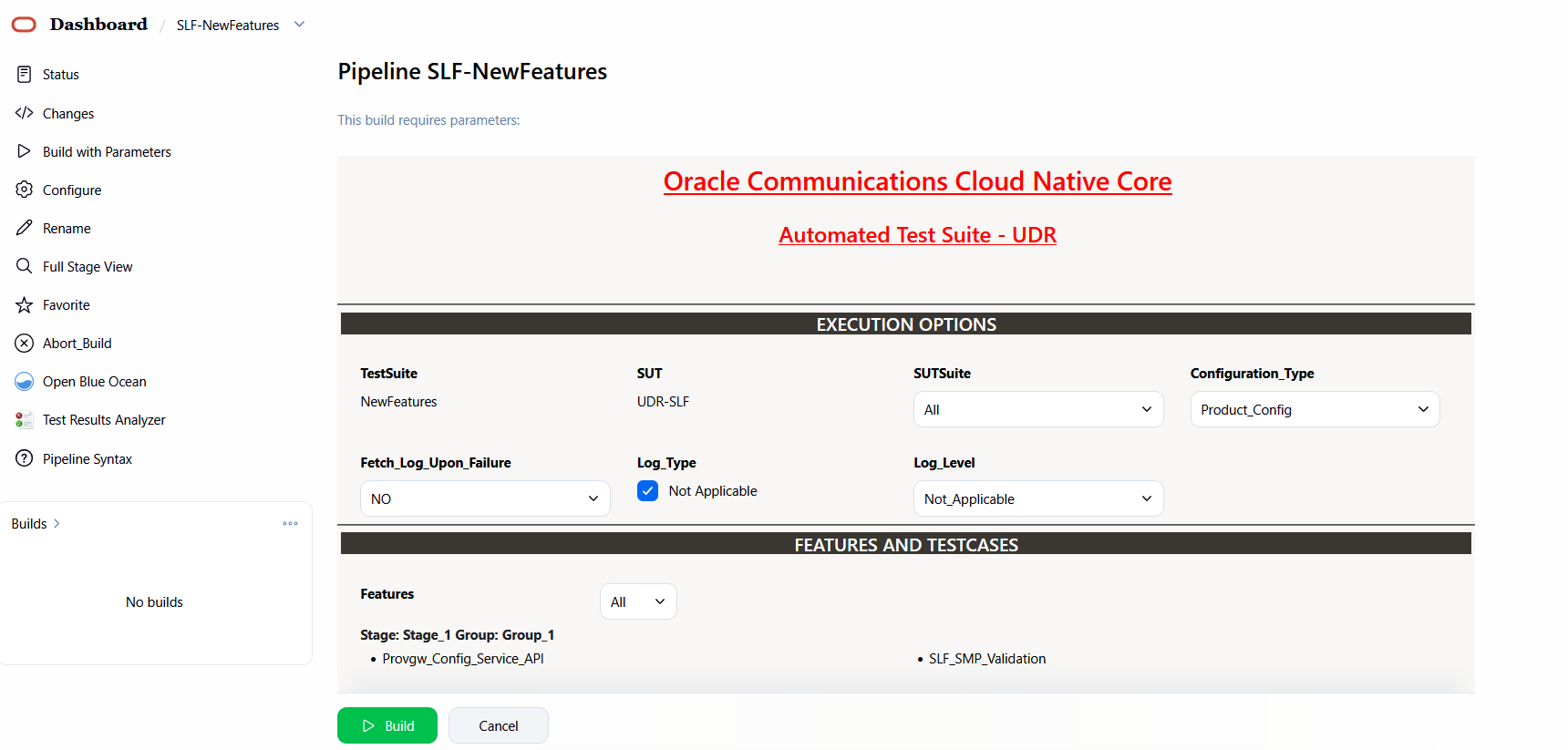1568x750 pixels.
Task: Click the UDR-SLF SUT value
Action: click(663, 402)
